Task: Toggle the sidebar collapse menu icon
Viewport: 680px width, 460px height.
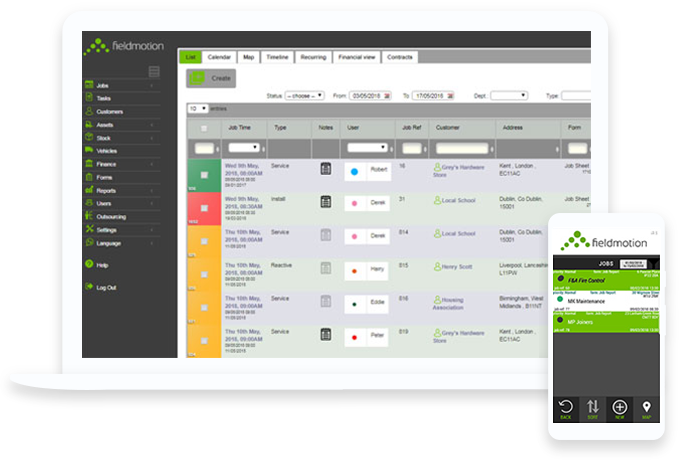Action: tap(154, 72)
